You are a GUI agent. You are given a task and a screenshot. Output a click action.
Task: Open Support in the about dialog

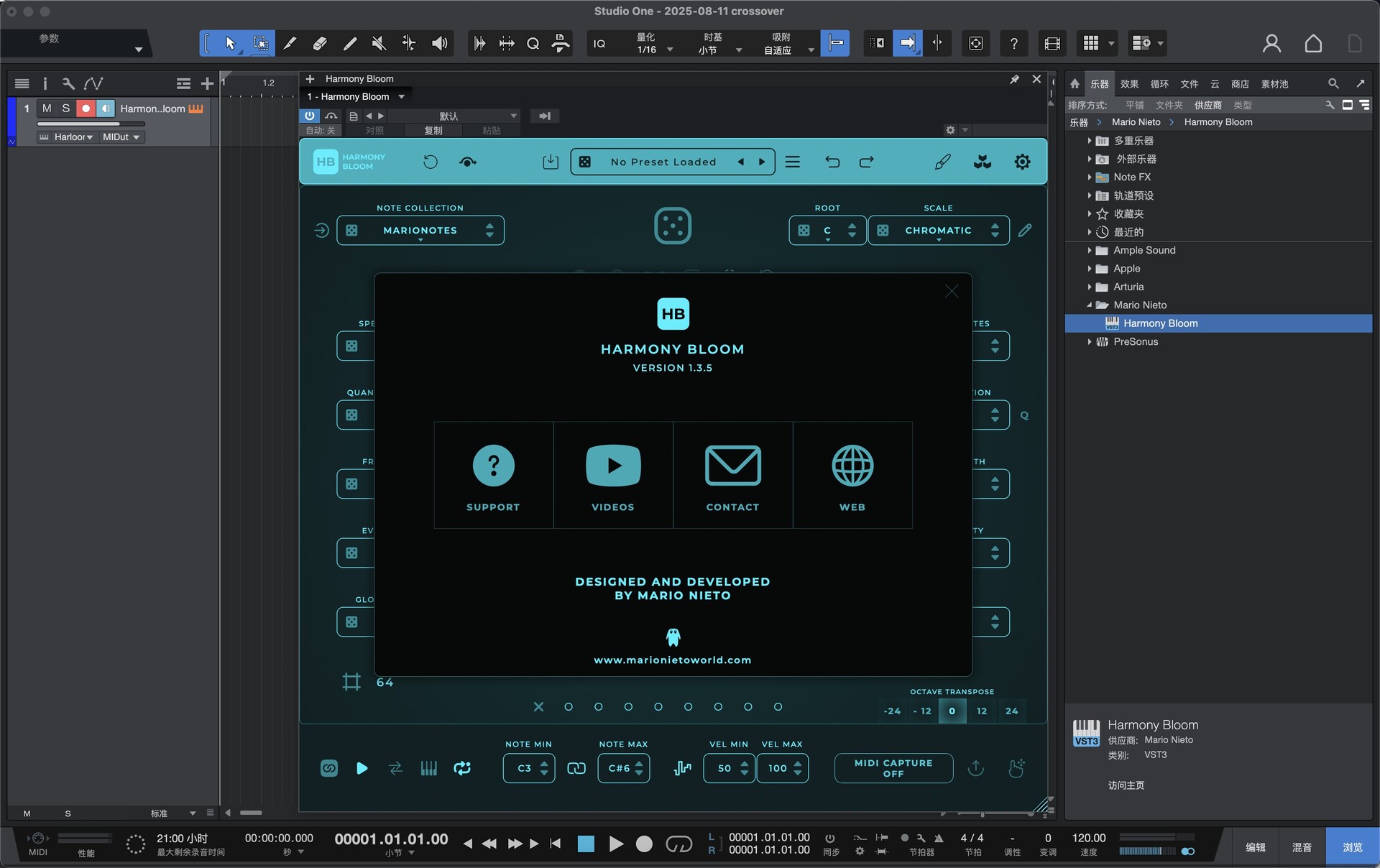click(x=493, y=476)
